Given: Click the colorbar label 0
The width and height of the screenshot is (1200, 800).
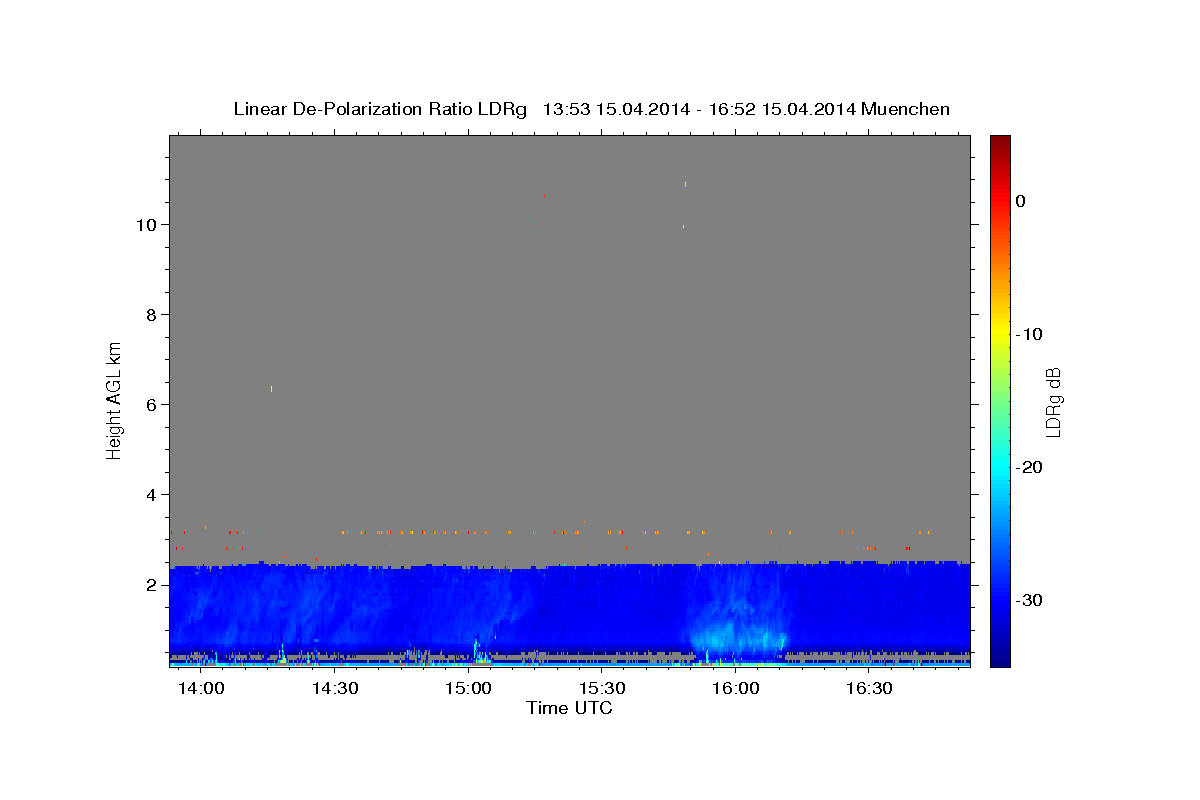Looking at the screenshot, I should 1020,201.
